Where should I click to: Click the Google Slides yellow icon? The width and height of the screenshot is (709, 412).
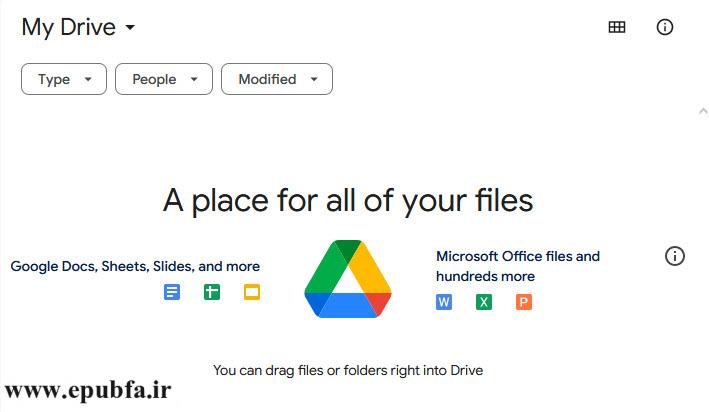pos(252,292)
